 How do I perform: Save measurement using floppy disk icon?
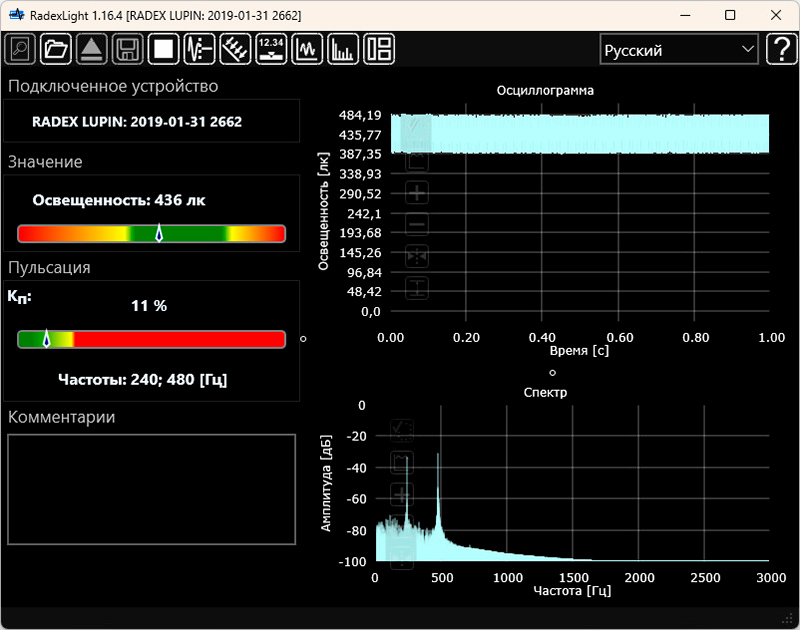(127, 48)
